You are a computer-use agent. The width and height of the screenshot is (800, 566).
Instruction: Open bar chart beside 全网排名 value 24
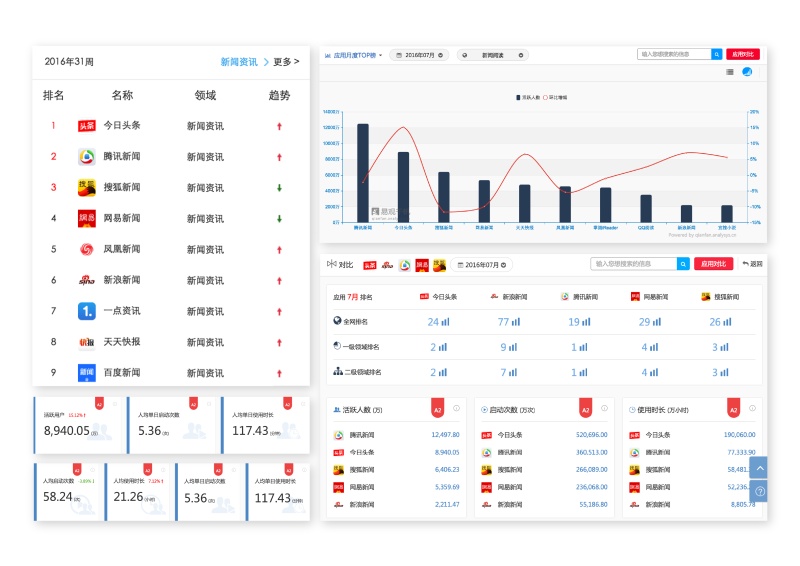tap(445, 322)
